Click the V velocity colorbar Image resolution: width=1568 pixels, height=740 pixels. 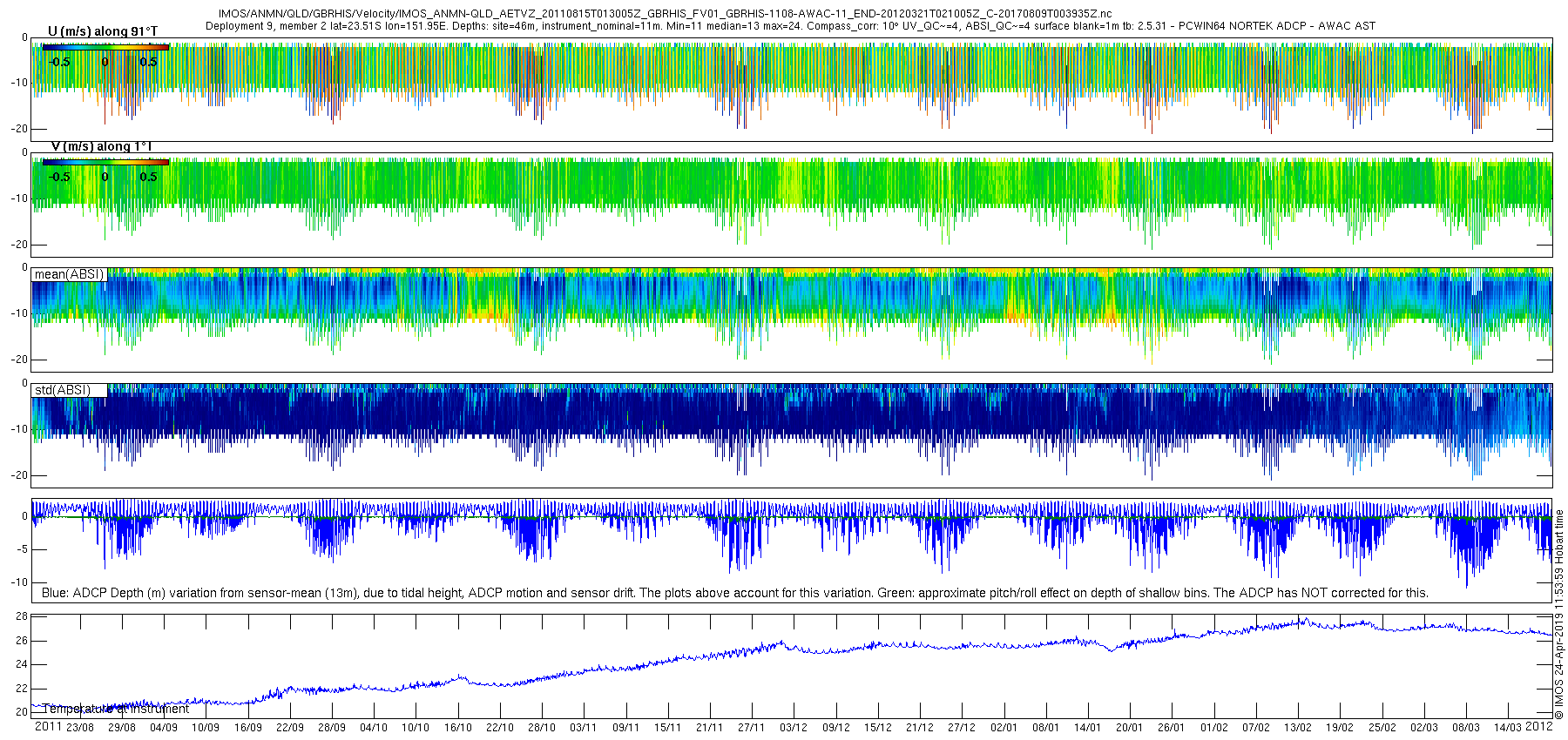105,162
